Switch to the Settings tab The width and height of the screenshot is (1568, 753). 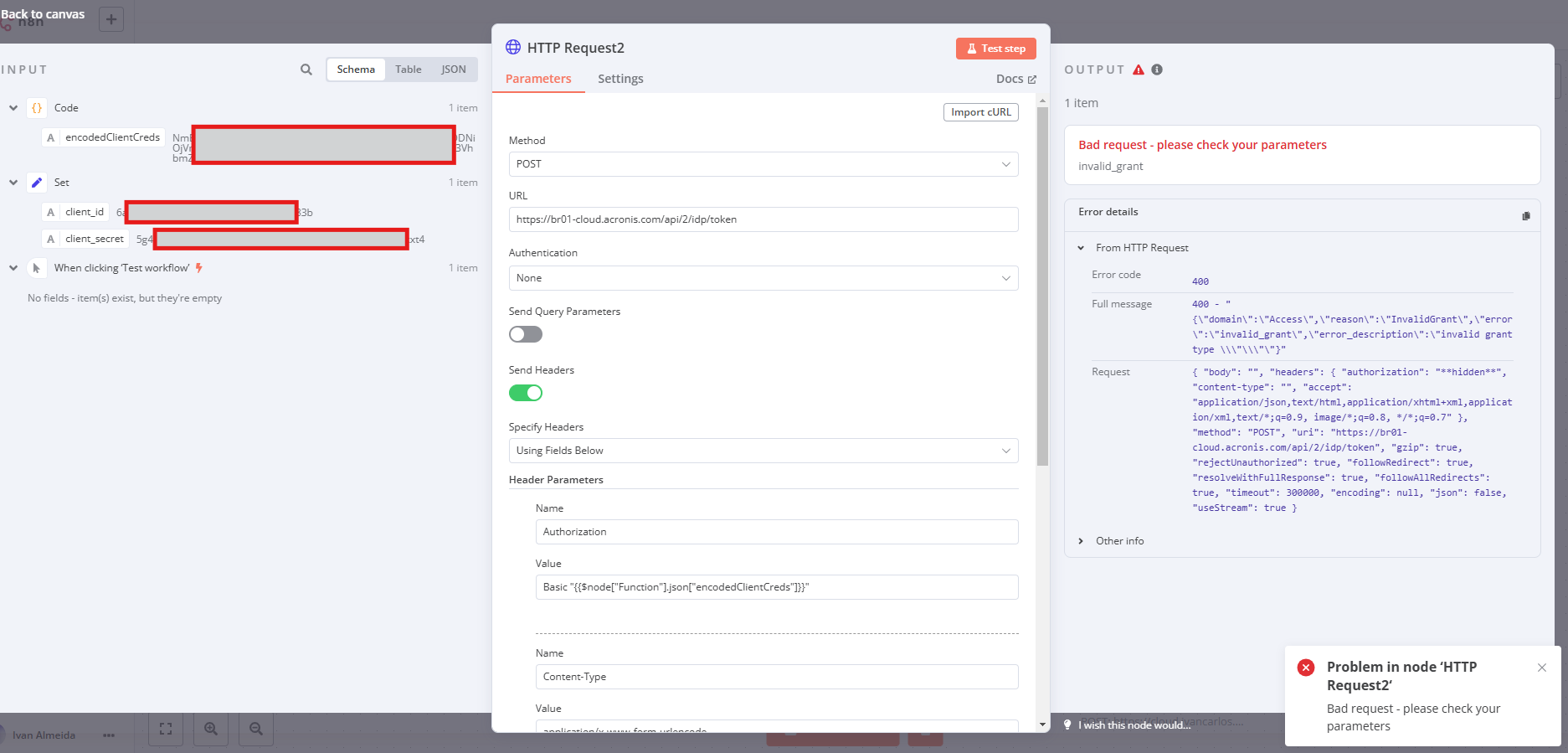click(x=620, y=79)
